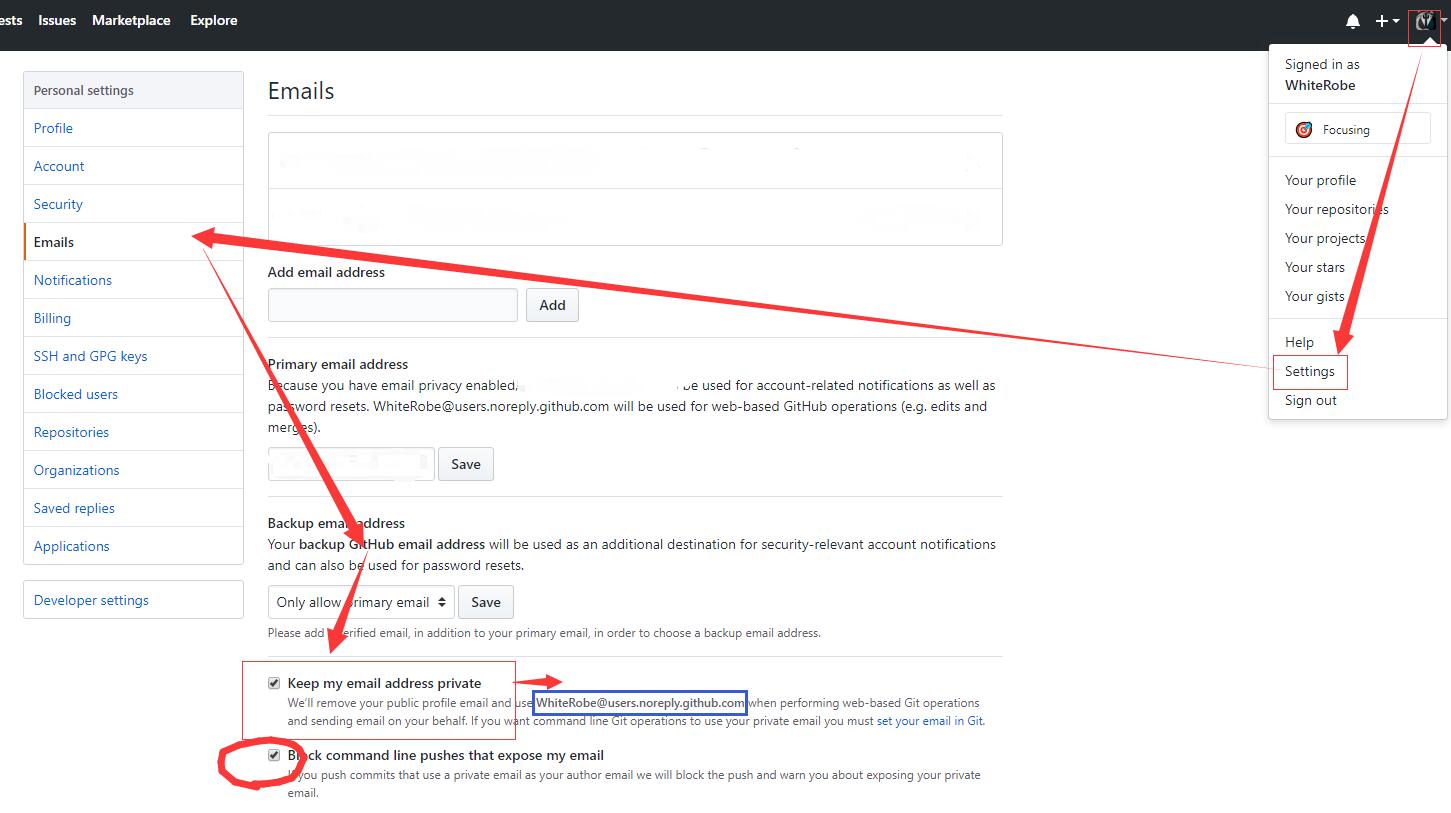Select Emails in settings sidebar
This screenshot has height=813, width=1451.
click(x=133, y=242)
